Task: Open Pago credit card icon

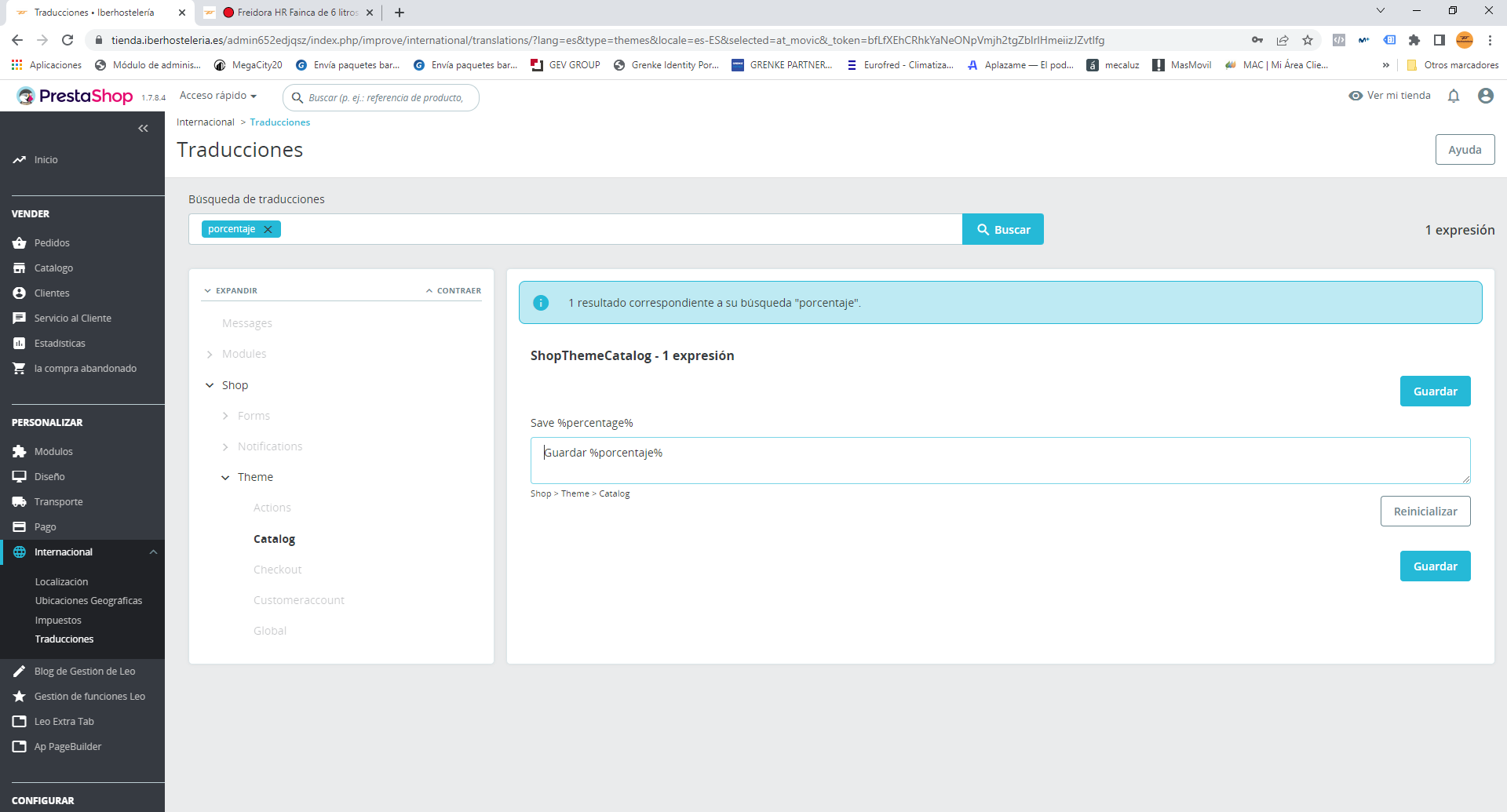Action: click(20, 527)
